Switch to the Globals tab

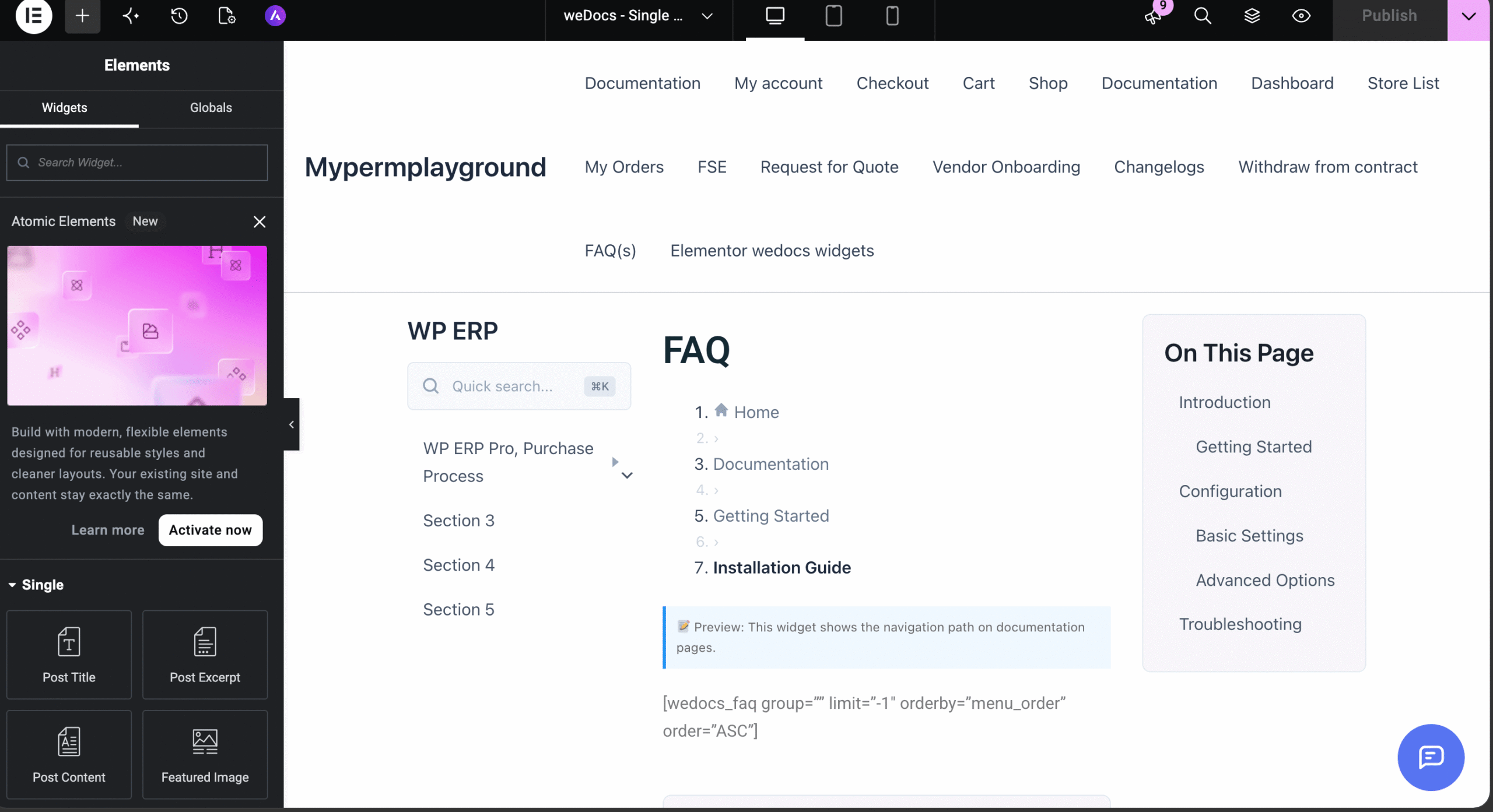click(211, 108)
